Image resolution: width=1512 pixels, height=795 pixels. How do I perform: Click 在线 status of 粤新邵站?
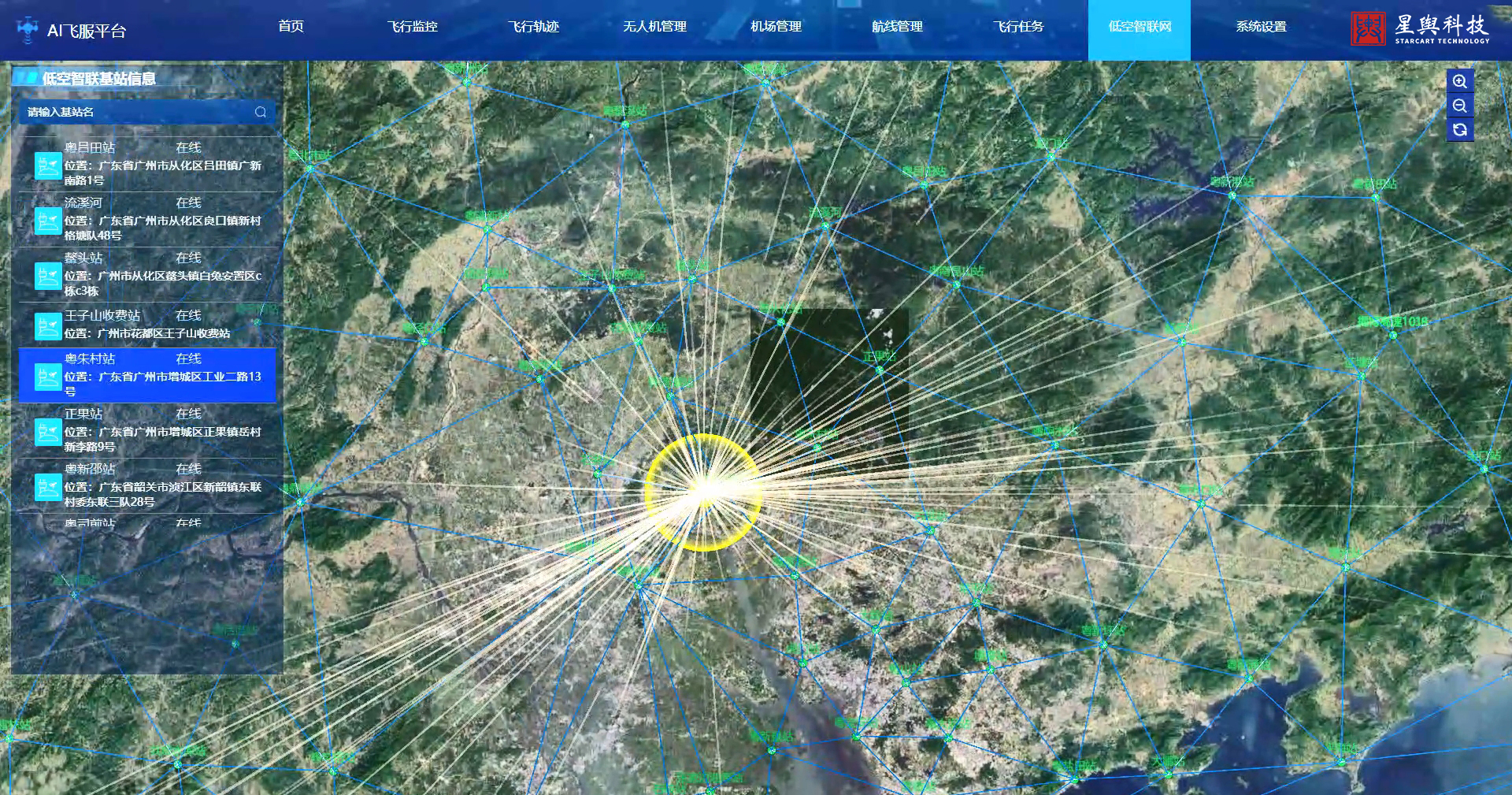(x=188, y=469)
